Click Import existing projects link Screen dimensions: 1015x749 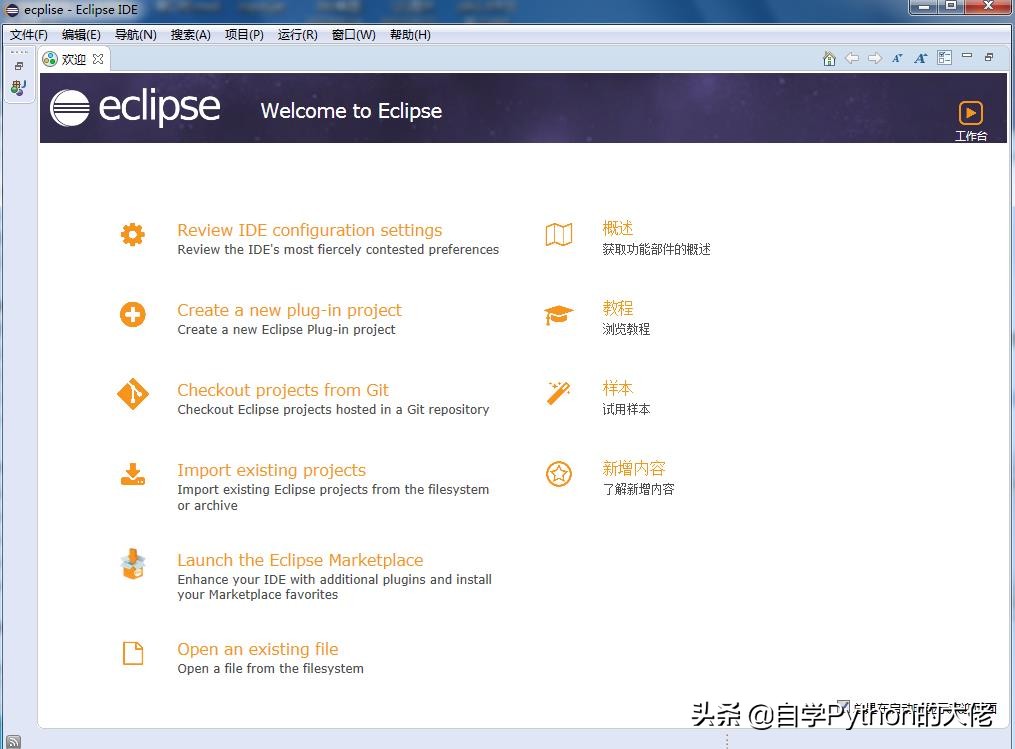[271, 470]
